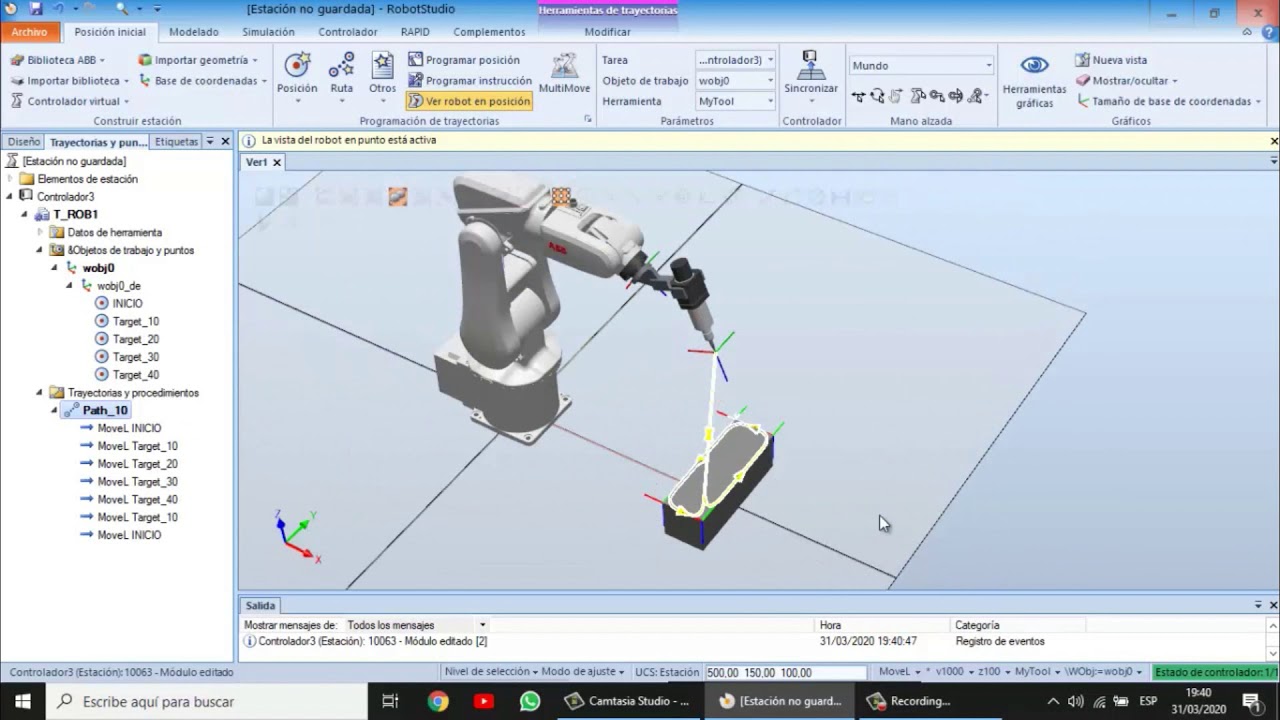Collapse the T_ROB1 task node
1280x720 pixels.
click(25, 214)
